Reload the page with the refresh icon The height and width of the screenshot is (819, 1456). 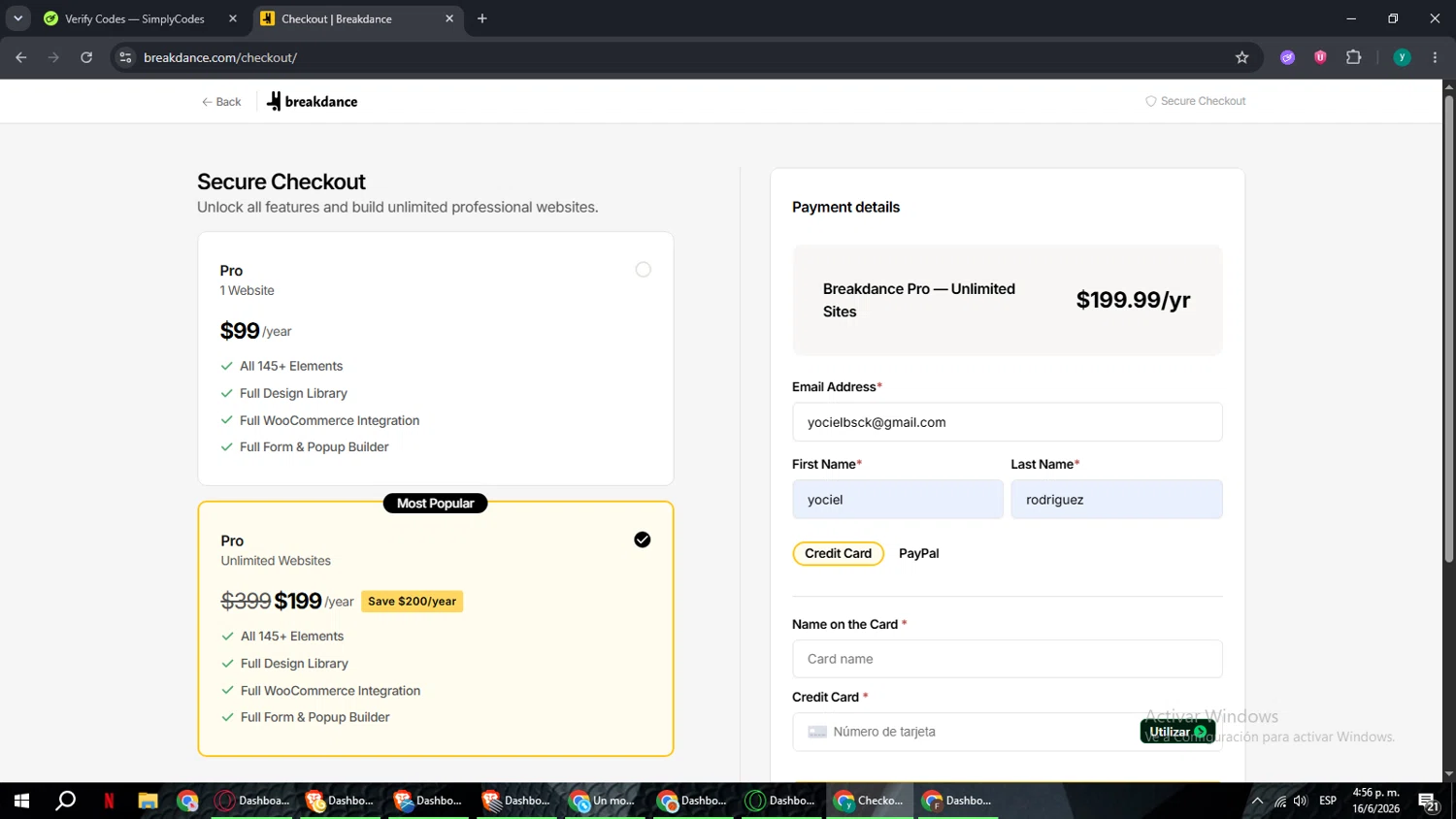pos(86,57)
